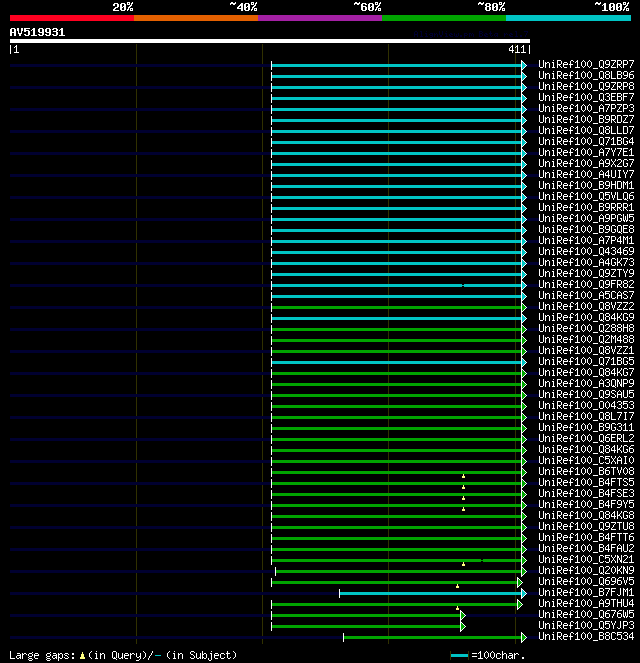
Task: Click the arrowhead ending the UniRef100_Q5YJP3 bar
Action: point(463,626)
